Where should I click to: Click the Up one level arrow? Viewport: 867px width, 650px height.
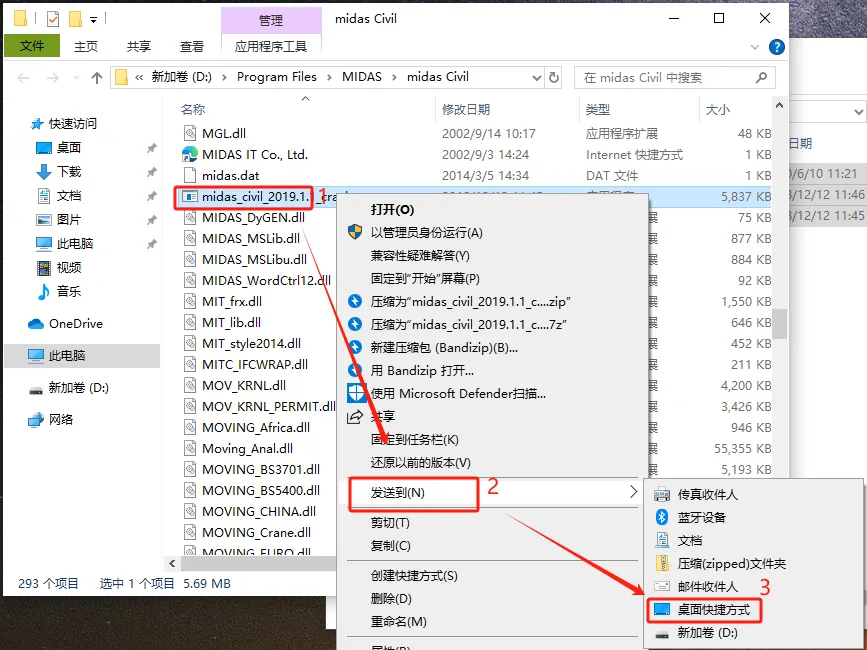(97, 78)
